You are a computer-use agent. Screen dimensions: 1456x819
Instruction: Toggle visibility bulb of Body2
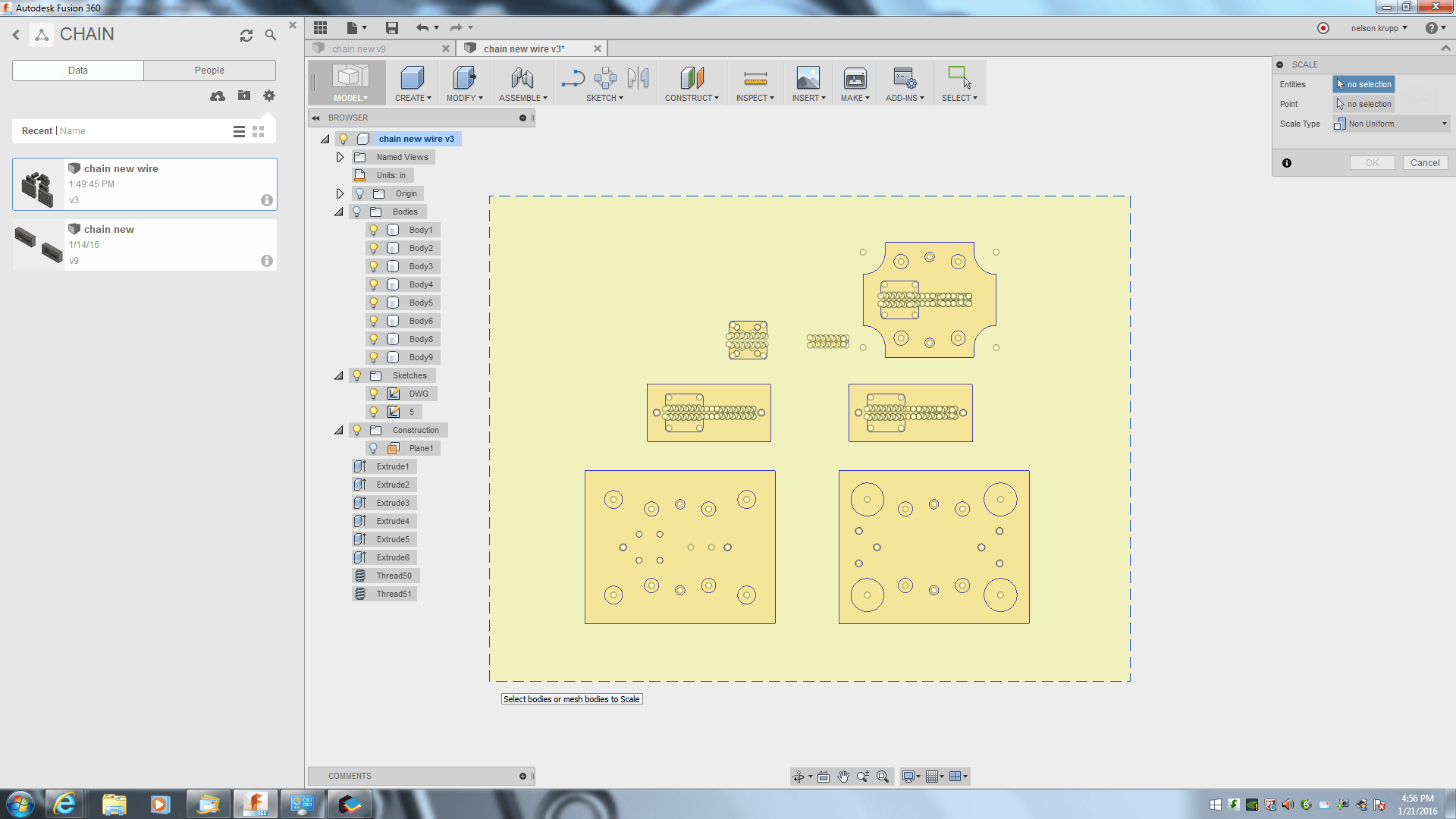click(x=373, y=248)
